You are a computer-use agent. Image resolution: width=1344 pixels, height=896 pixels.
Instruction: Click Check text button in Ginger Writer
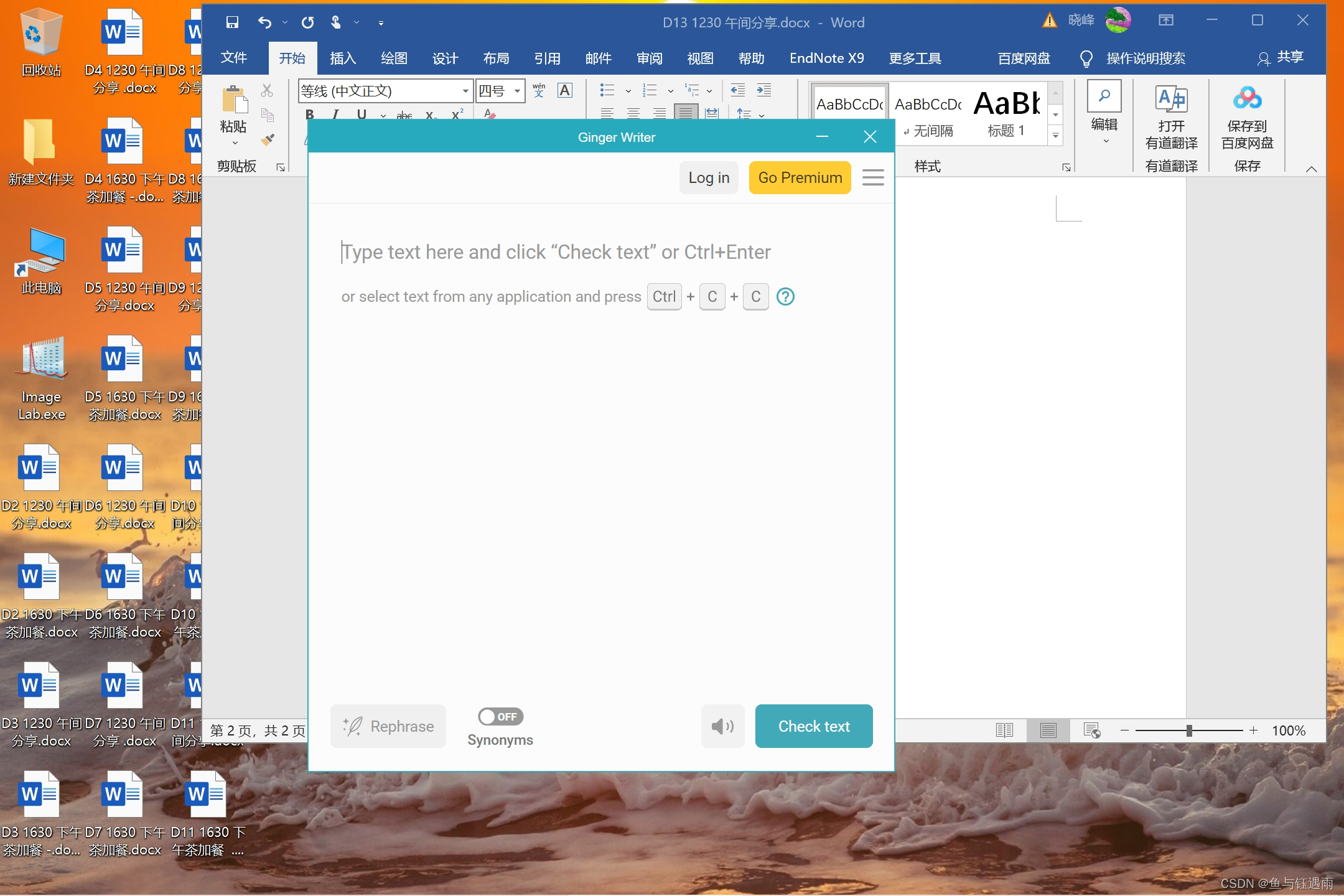pos(814,726)
